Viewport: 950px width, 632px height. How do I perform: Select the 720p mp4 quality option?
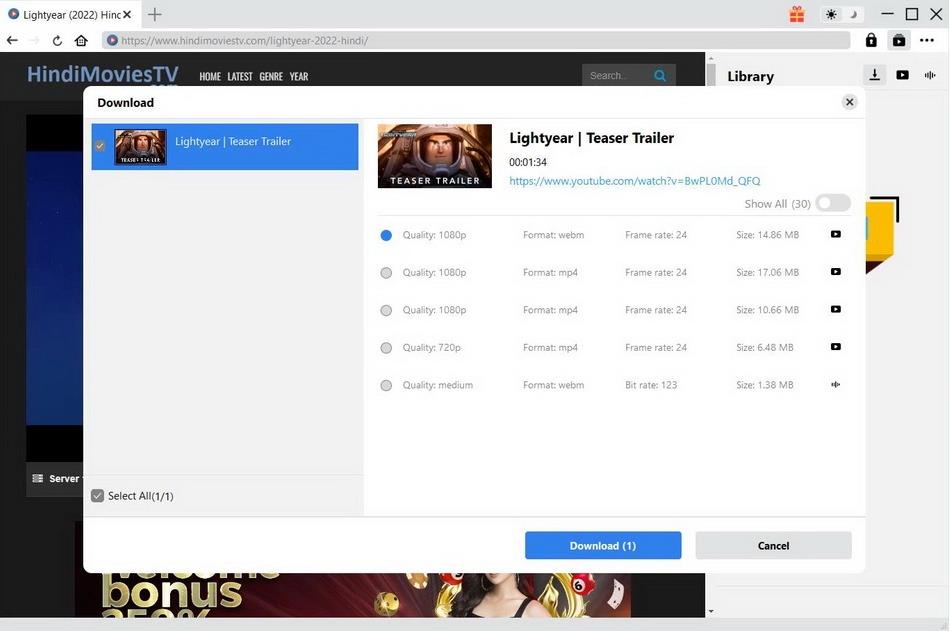386,348
